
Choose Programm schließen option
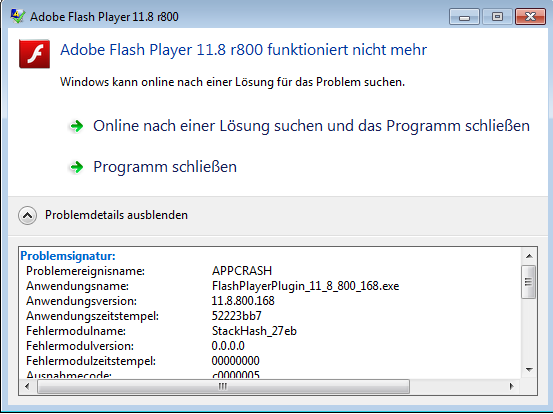[x=165, y=167]
